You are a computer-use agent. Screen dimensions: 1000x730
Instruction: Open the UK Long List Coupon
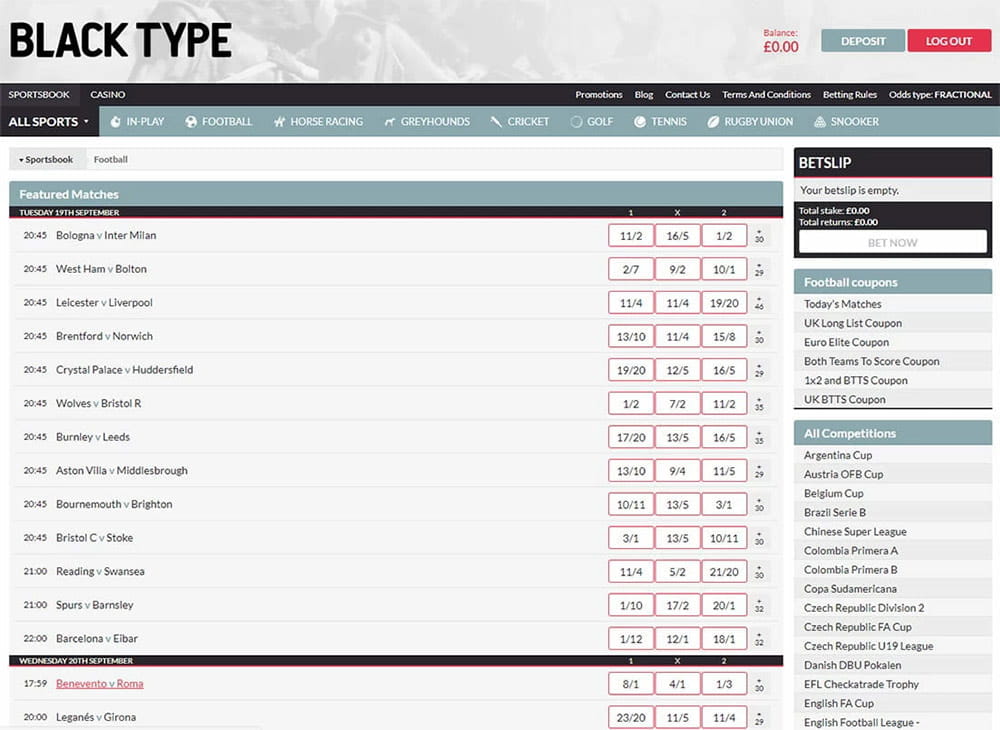[x=853, y=323]
